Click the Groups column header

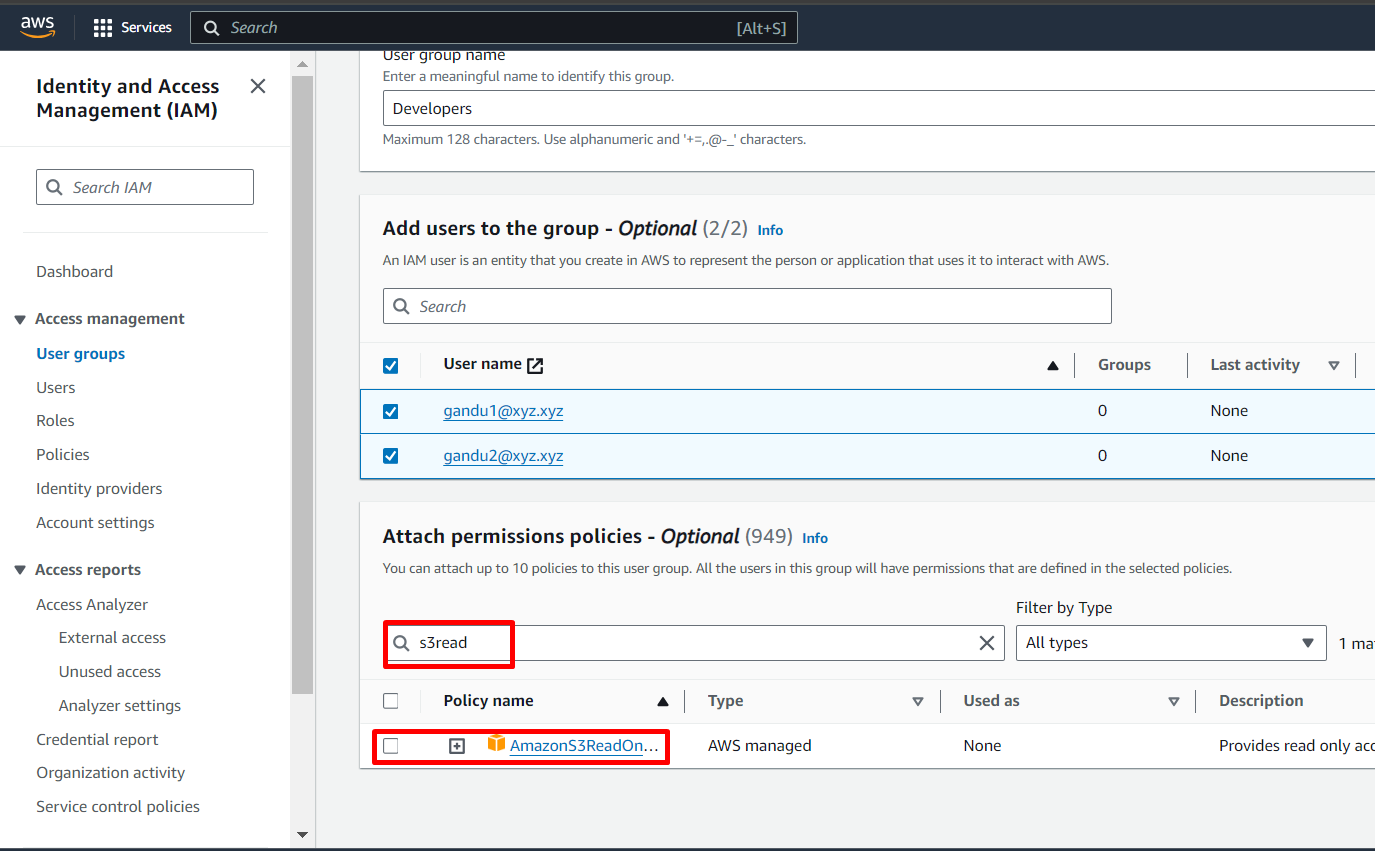[1124, 364]
